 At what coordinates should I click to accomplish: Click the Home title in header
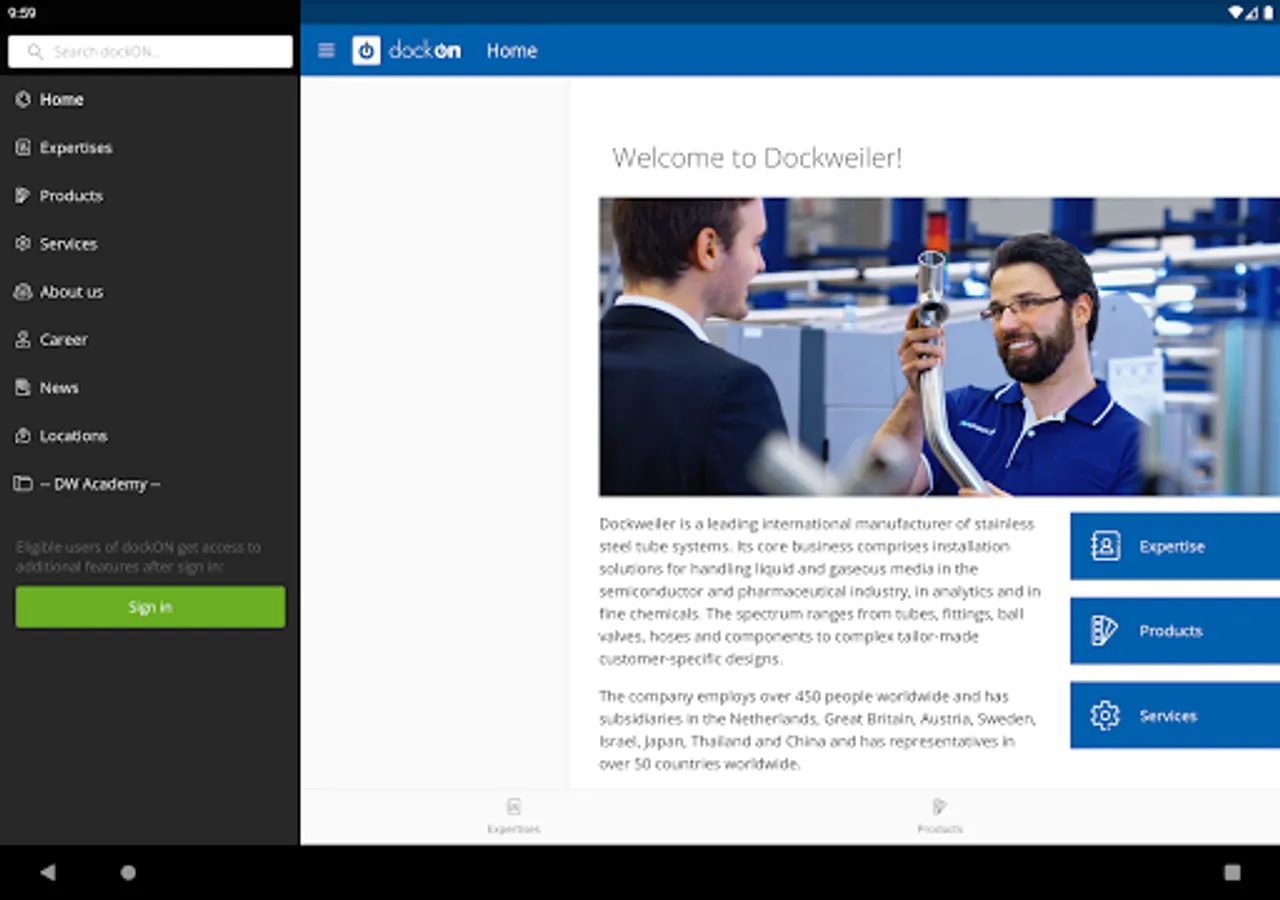(x=512, y=50)
